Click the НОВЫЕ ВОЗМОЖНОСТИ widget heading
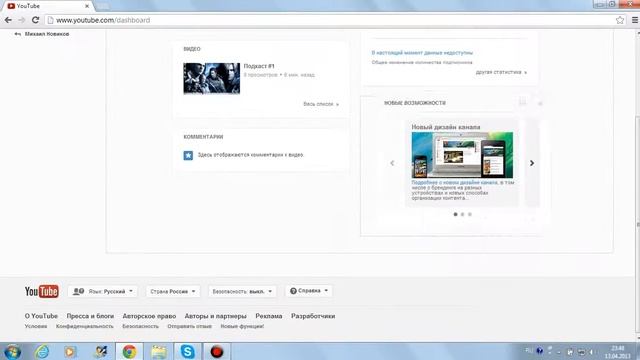The width and height of the screenshot is (640, 360). [x=415, y=103]
